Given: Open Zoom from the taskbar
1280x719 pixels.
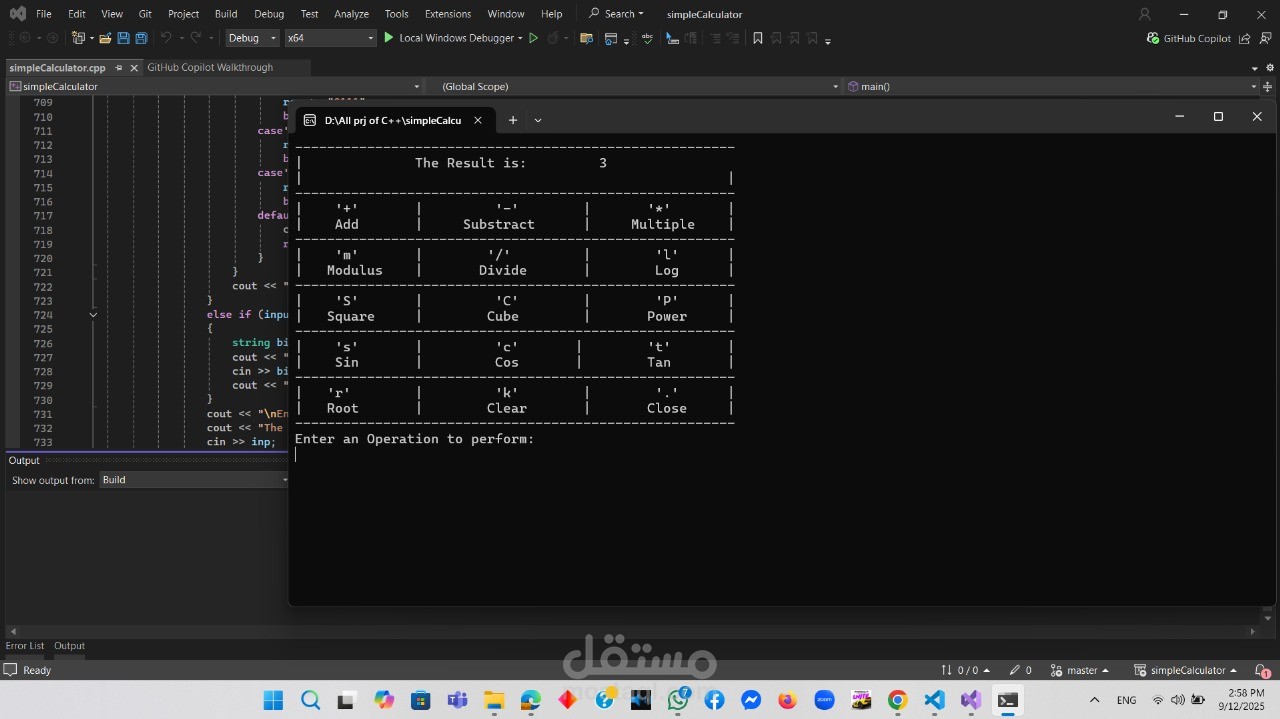Looking at the screenshot, I should (824, 700).
